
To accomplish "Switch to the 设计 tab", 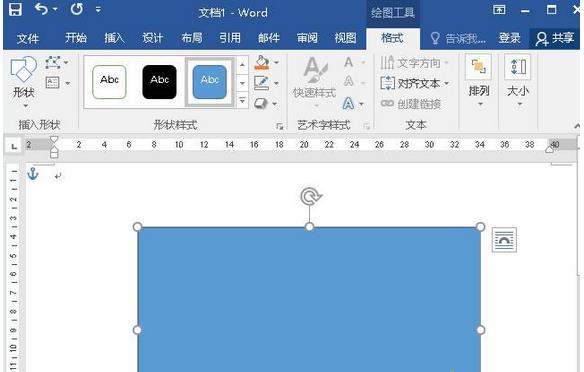I will (152, 38).
